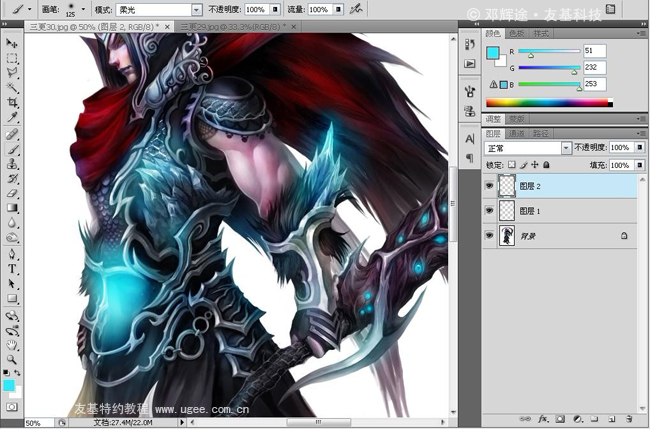The image size is (650, 429).
Task: Select the Blur tool
Action: tap(12, 223)
